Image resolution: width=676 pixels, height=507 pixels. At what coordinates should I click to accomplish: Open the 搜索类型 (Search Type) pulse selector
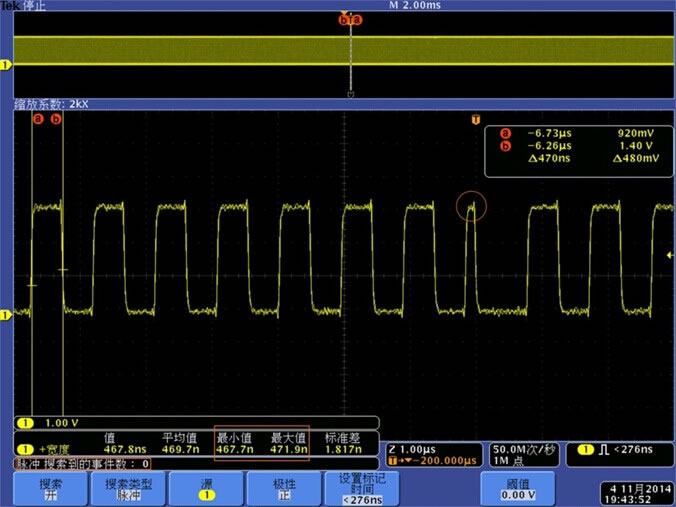129,488
